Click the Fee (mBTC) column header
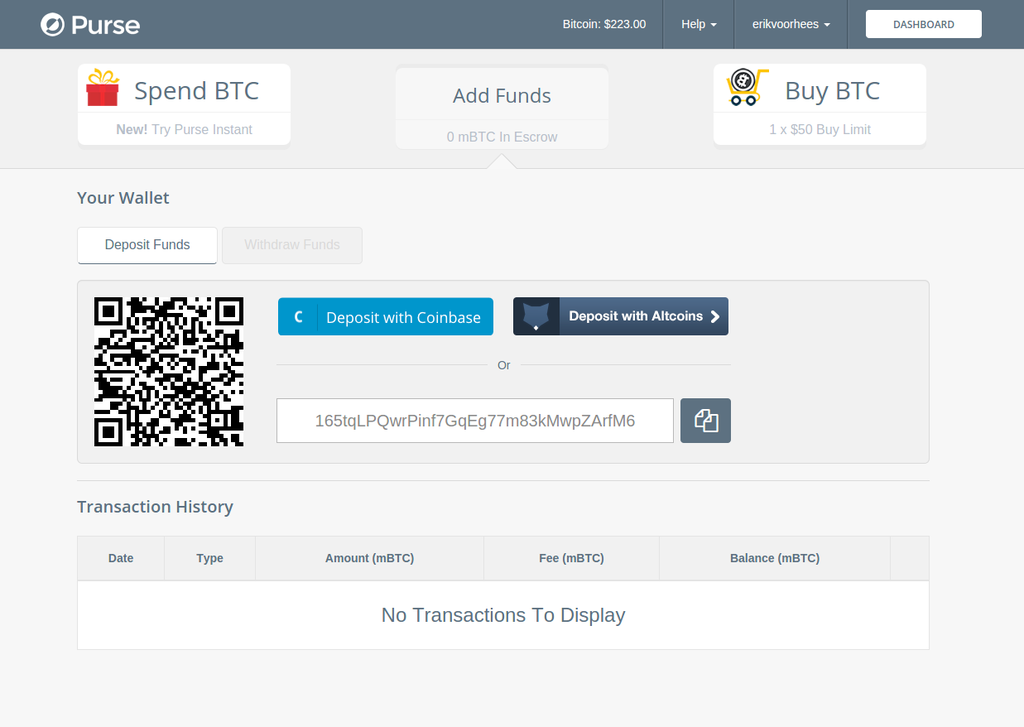The height and width of the screenshot is (727, 1024). point(571,558)
